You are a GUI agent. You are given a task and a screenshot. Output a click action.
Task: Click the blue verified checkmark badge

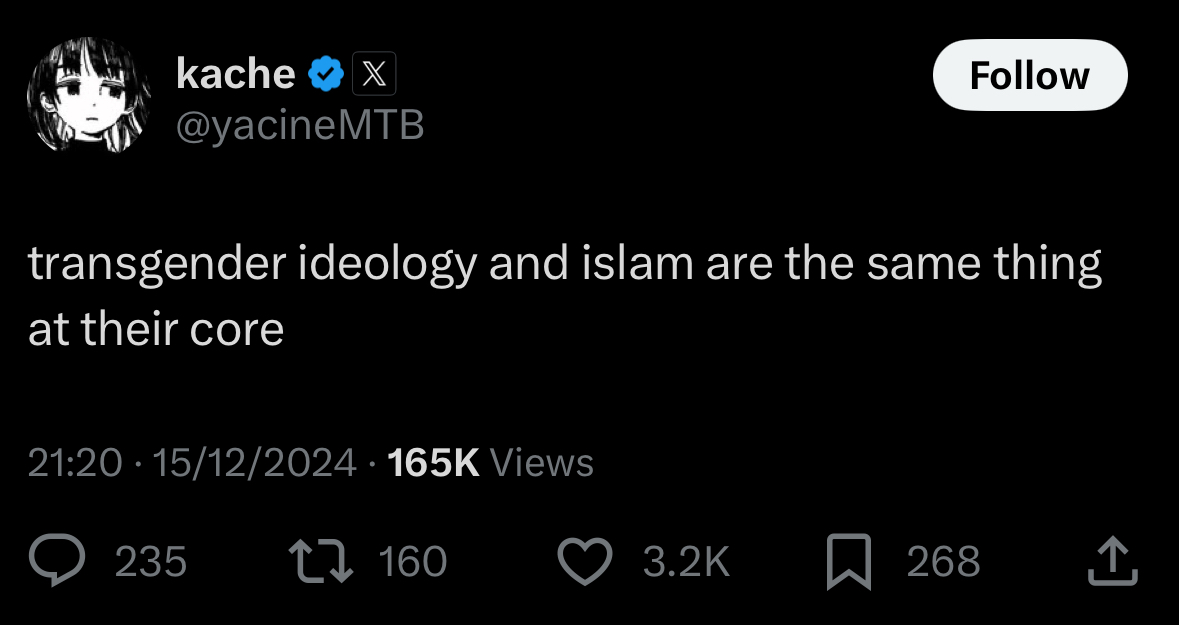pyautogui.click(x=325, y=74)
